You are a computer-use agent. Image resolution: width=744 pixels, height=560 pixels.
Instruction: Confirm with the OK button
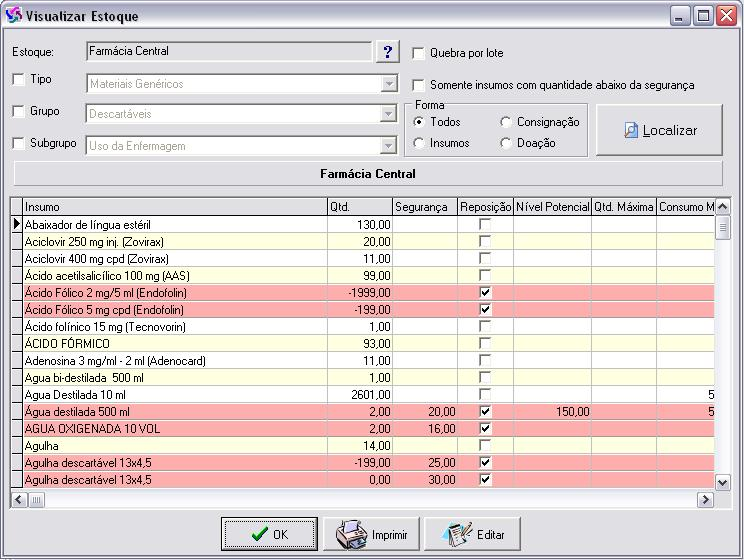click(269, 534)
